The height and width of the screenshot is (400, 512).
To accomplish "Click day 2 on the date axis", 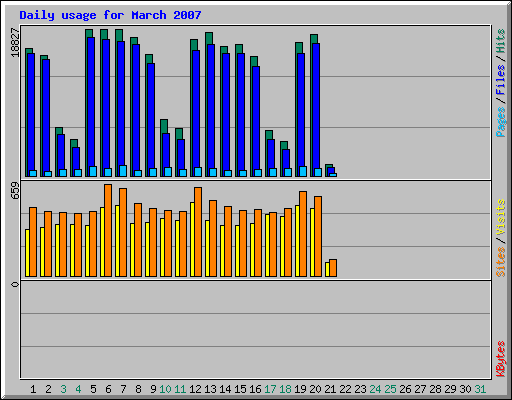I will [48, 389].
